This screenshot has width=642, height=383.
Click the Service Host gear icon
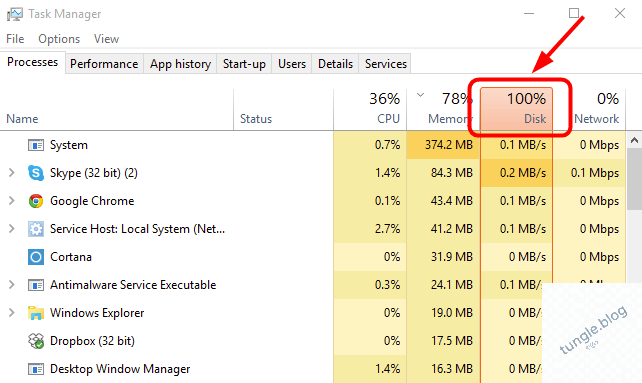pyautogui.click(x=36, y=229)
